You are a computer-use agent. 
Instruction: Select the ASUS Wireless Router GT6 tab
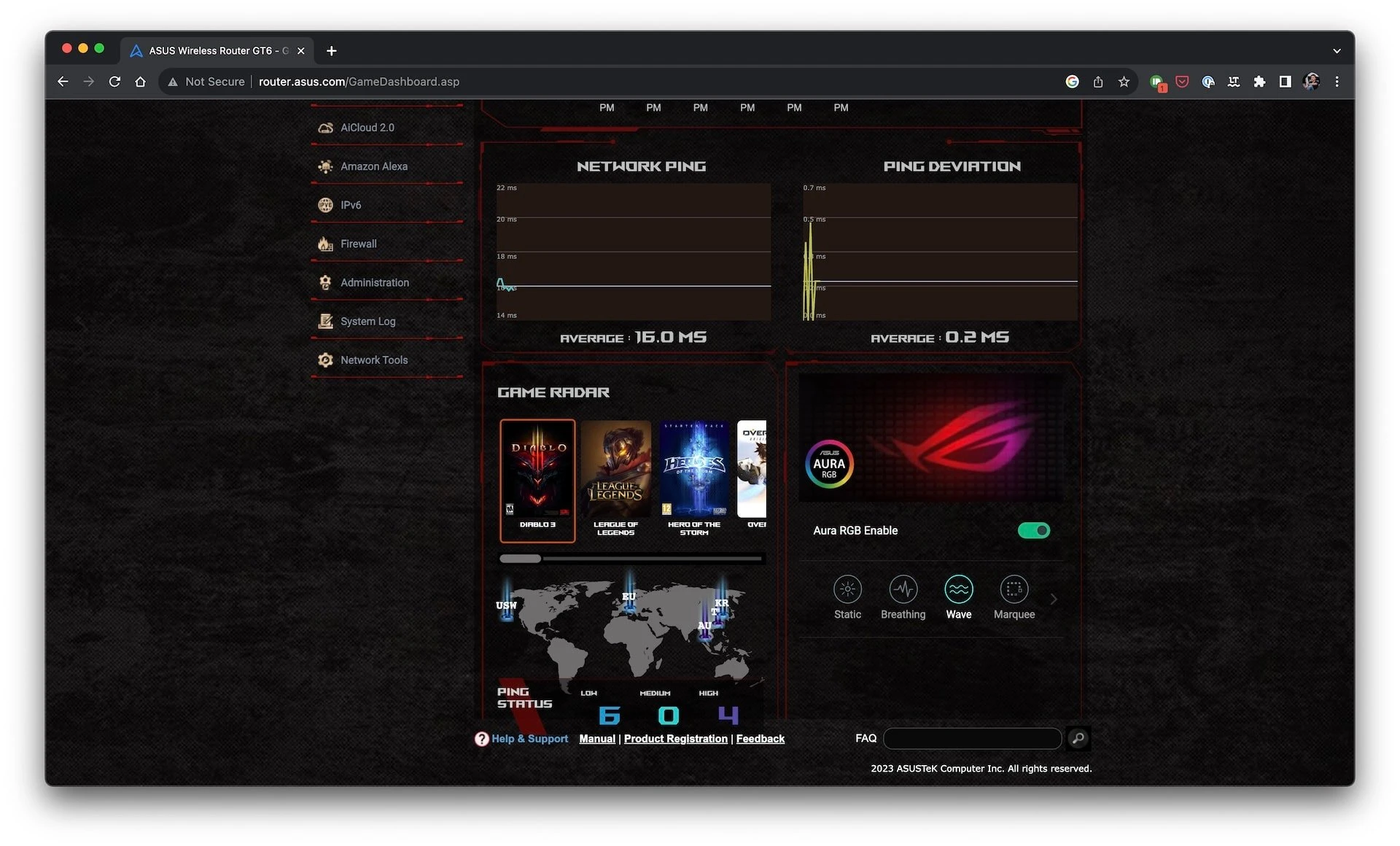217,50
